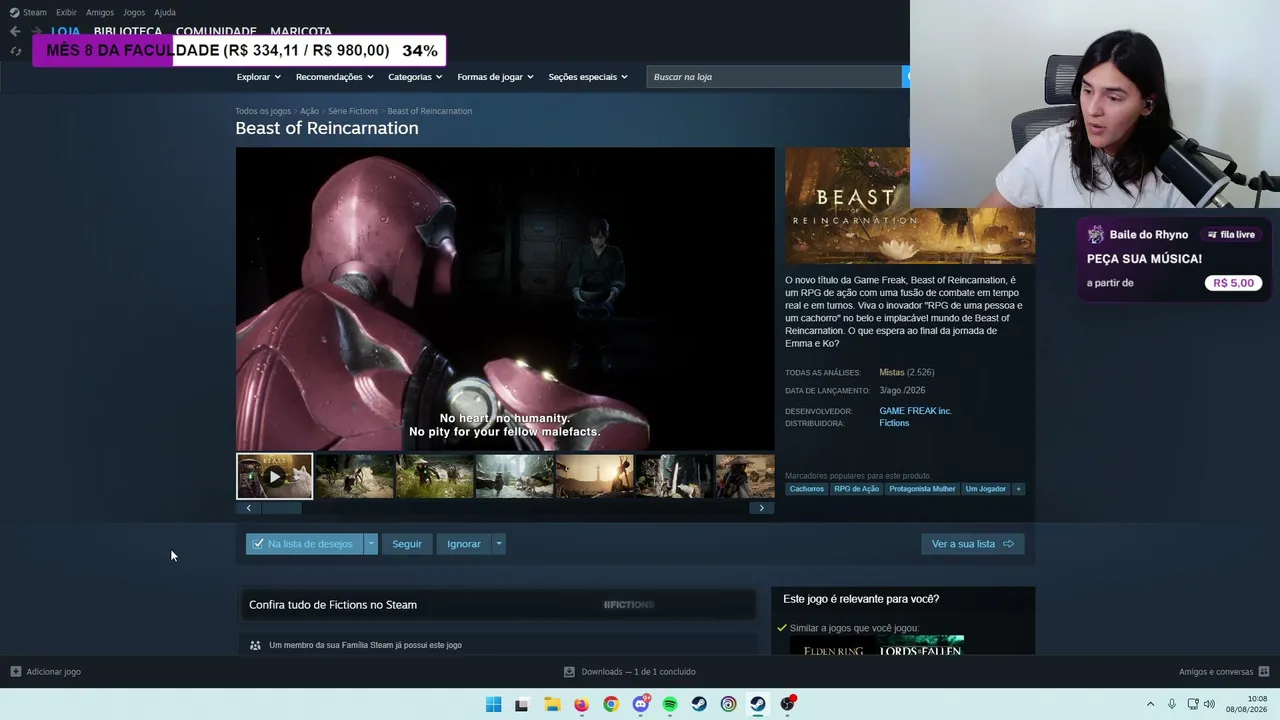Click the left arrow of the media strip
This screenshot has height=720, width=1280.
pos(249,508)
